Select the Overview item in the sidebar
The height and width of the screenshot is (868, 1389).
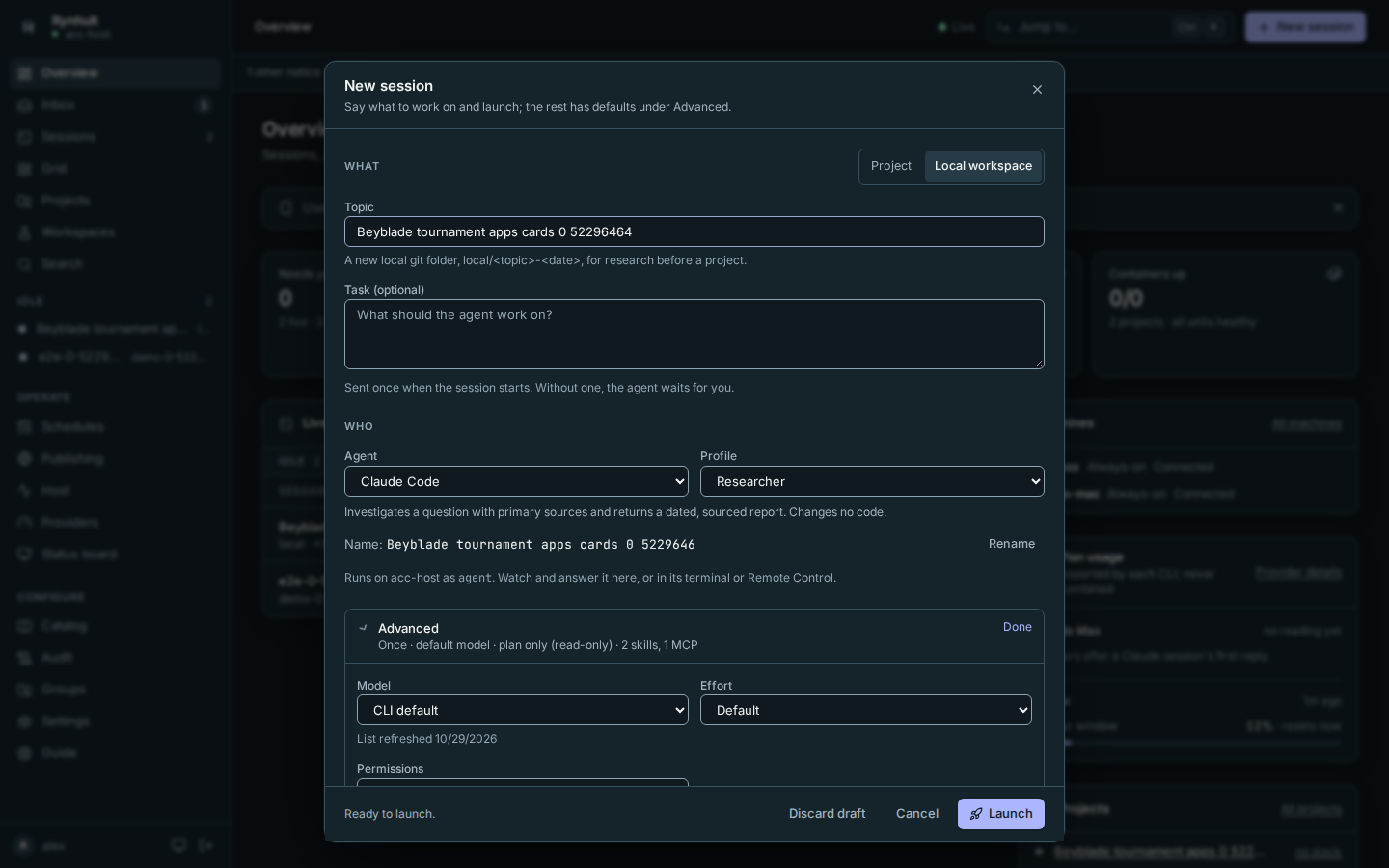pos(116,73)
